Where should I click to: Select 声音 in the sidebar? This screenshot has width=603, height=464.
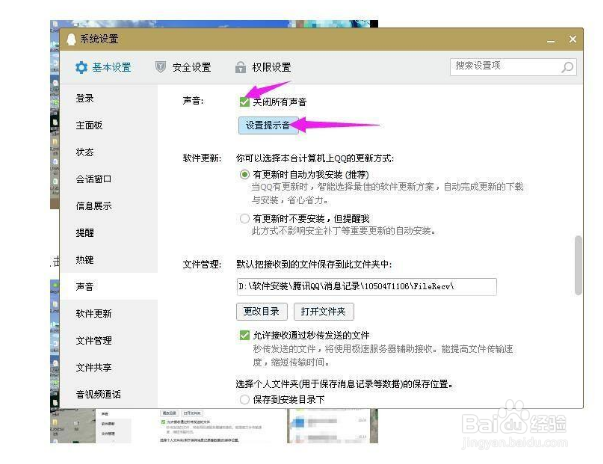85,286
